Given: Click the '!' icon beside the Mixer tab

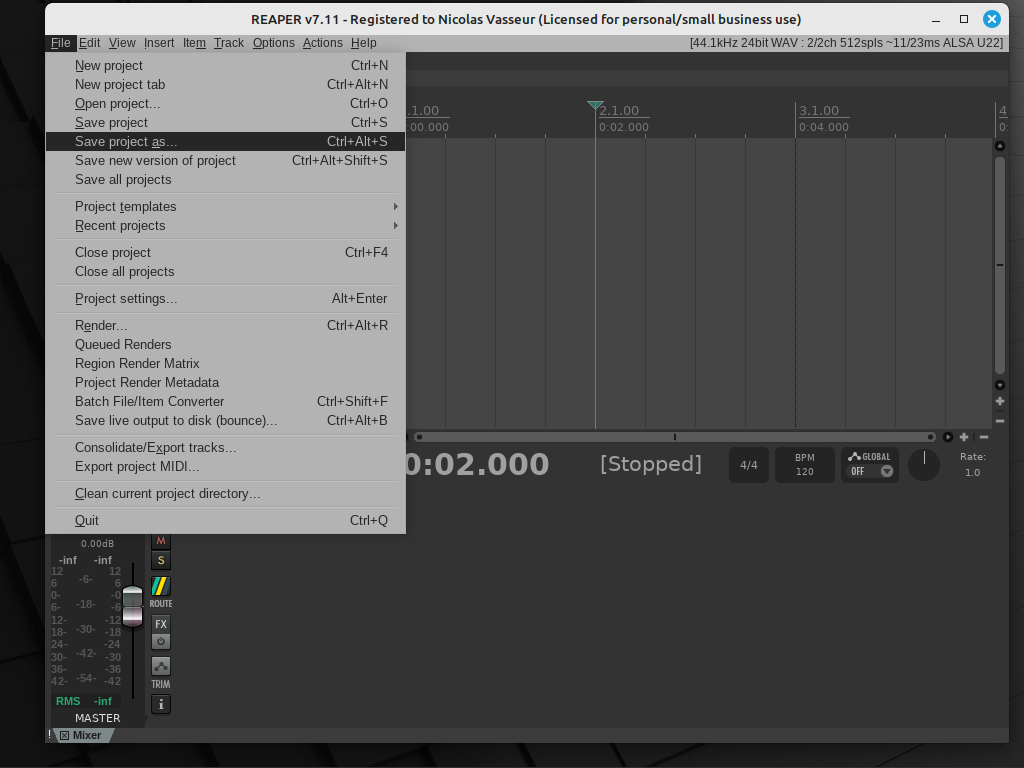Looking at the screenshot, I should coord(49,735).
